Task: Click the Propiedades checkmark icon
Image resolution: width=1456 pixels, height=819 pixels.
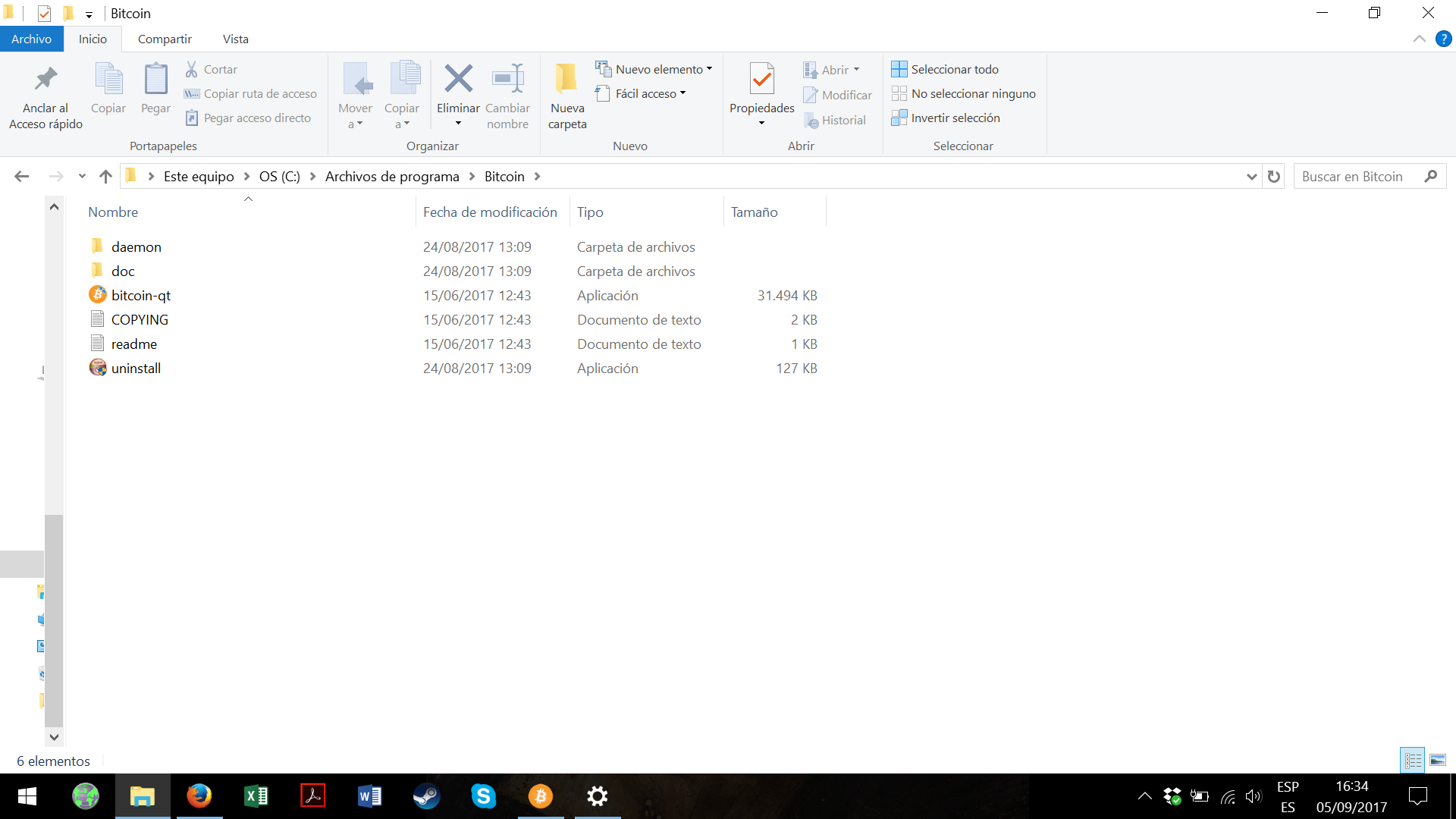Action: pos(761,79)
